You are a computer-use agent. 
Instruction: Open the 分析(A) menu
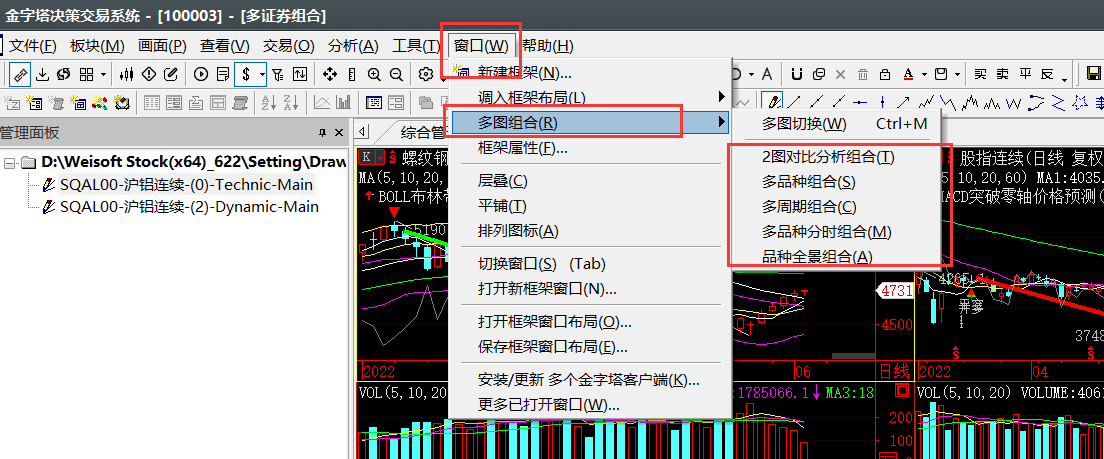pyautogui.click(x=353, y=46)
